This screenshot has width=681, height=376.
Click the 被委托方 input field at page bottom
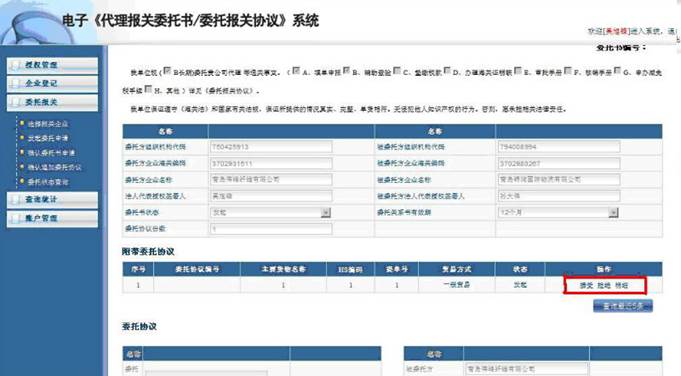pyautogui.click(x=526, y=369)
